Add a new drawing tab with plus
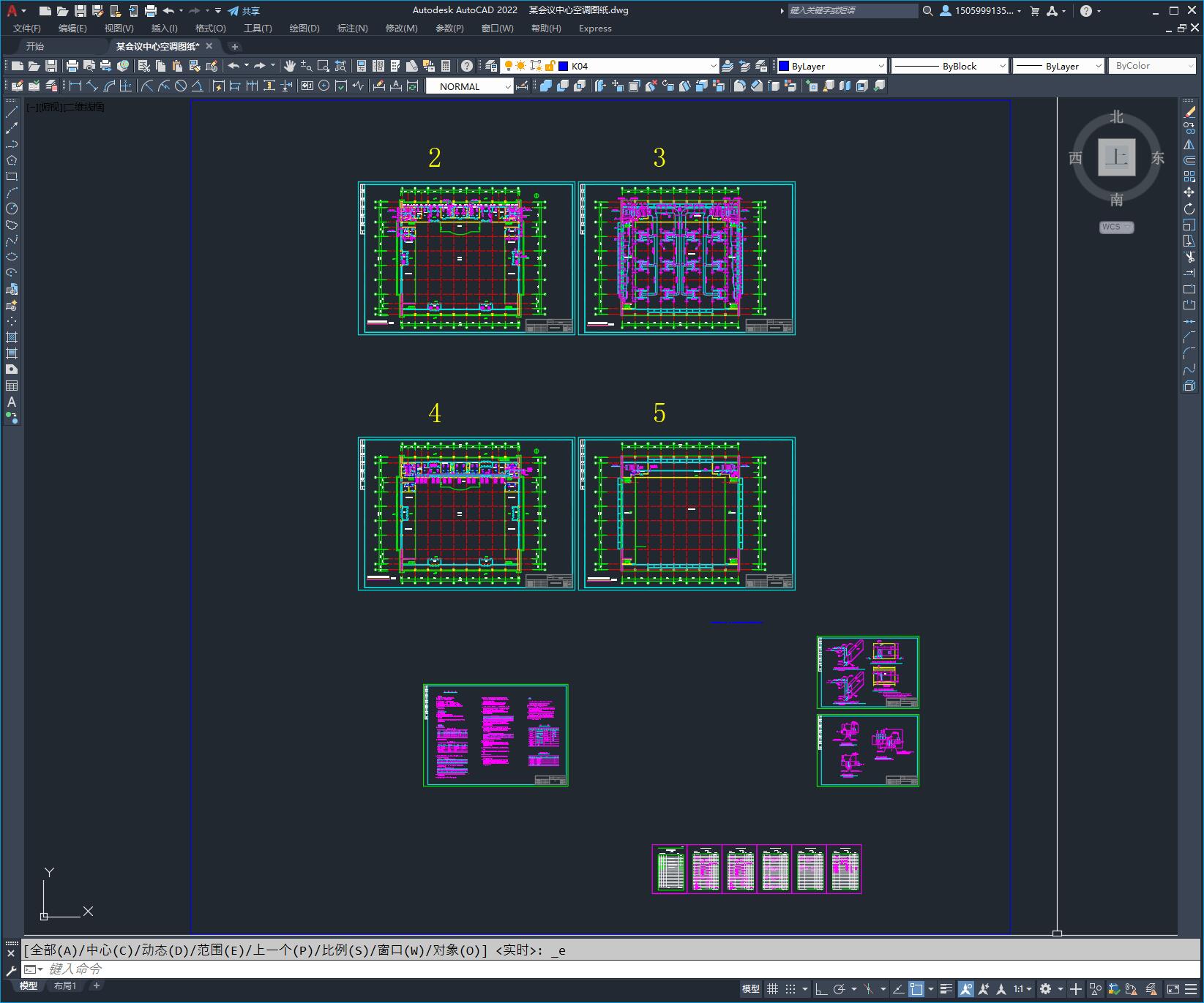 tap(235, 46)
